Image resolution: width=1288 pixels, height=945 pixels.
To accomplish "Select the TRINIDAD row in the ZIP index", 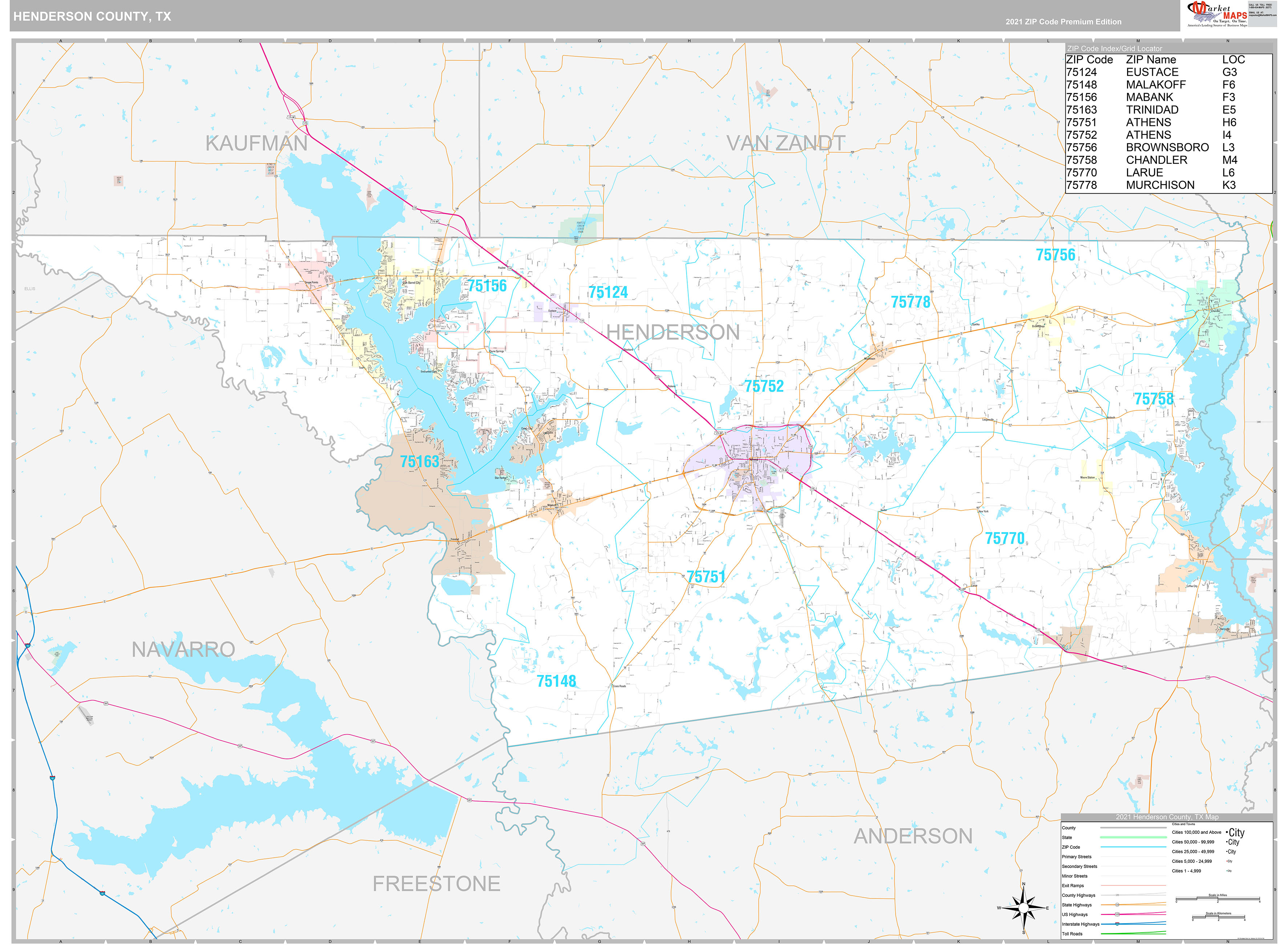I will [1168, 110].
